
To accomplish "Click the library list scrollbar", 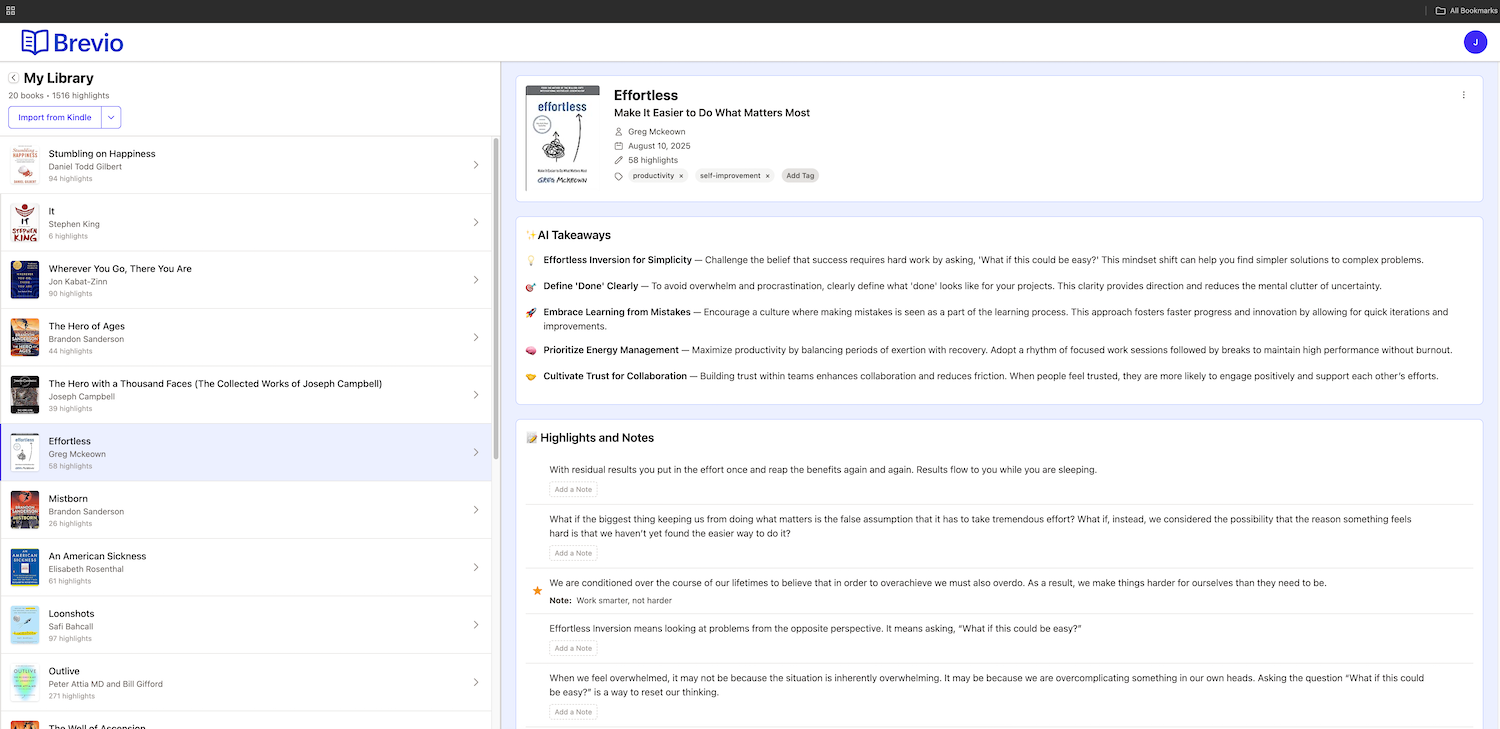I will (x=495, y=298).
